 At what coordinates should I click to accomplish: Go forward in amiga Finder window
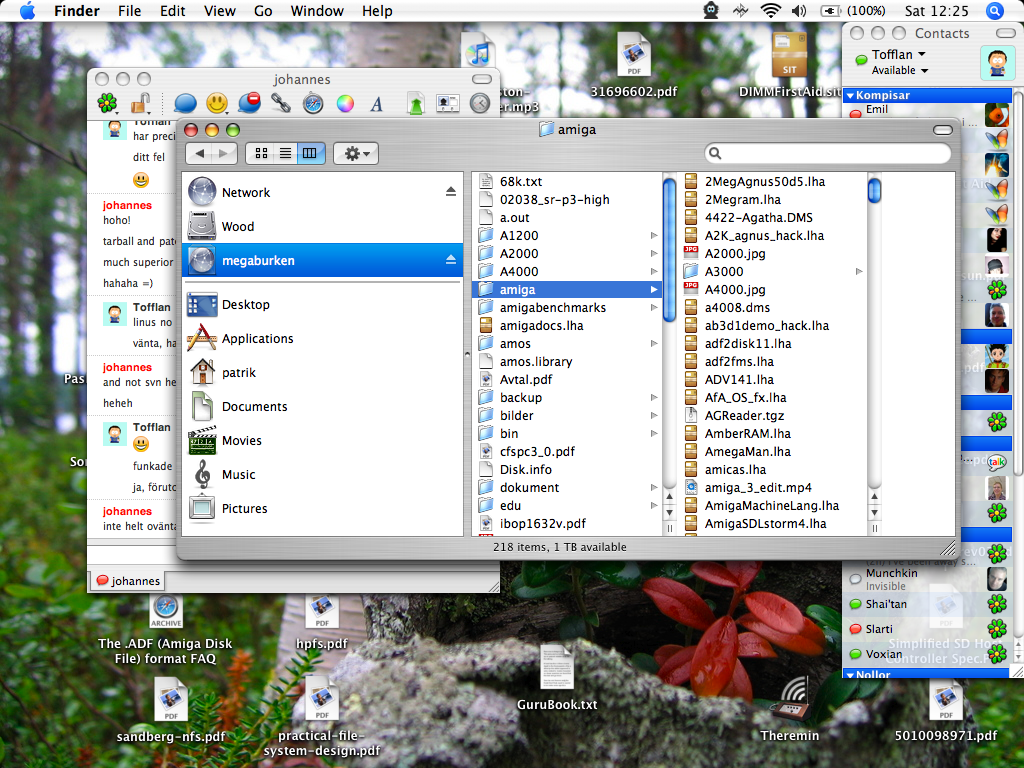tap(224, 153)
